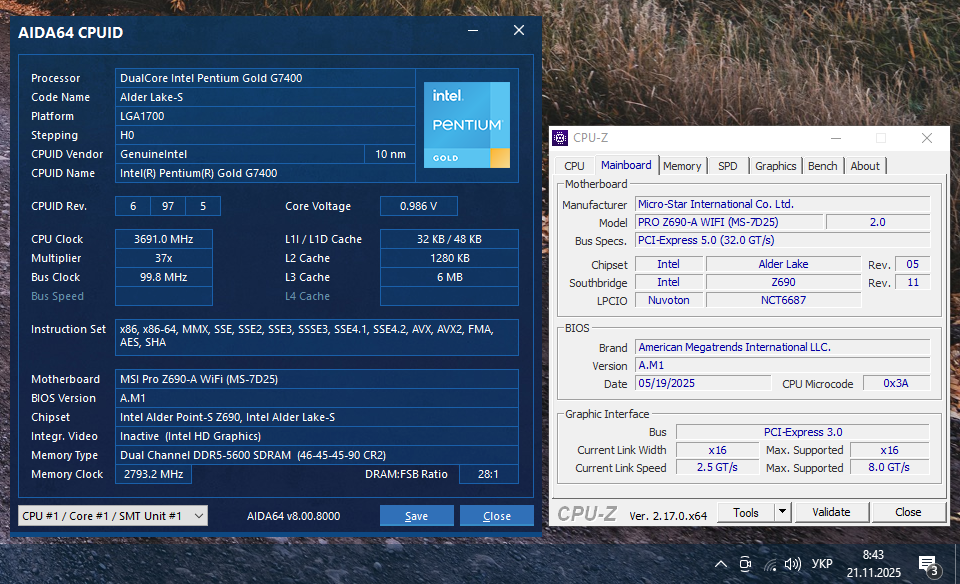The width and height of the screenshot is (960, 584).
Task: Click the DRAM:FSB Ratio value '28:1'
Action: point(489,474)
